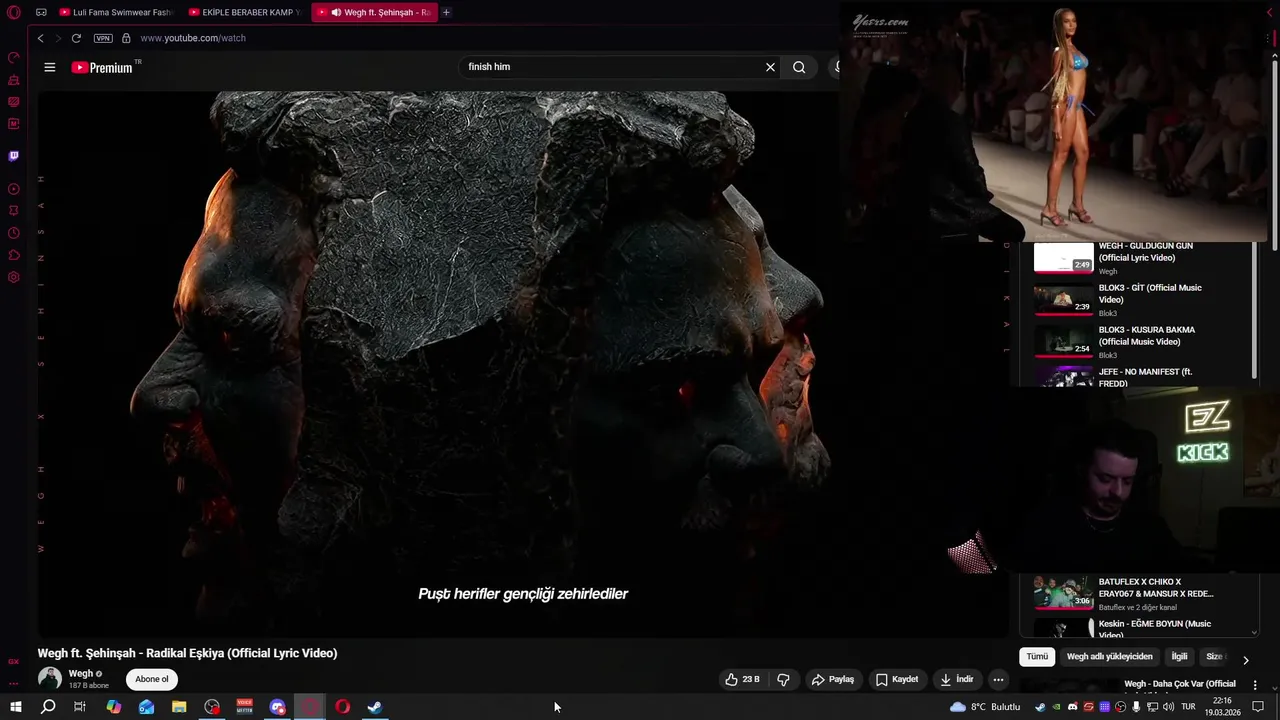Show more filter chips with right arrow

click(x=1245, y=660)
